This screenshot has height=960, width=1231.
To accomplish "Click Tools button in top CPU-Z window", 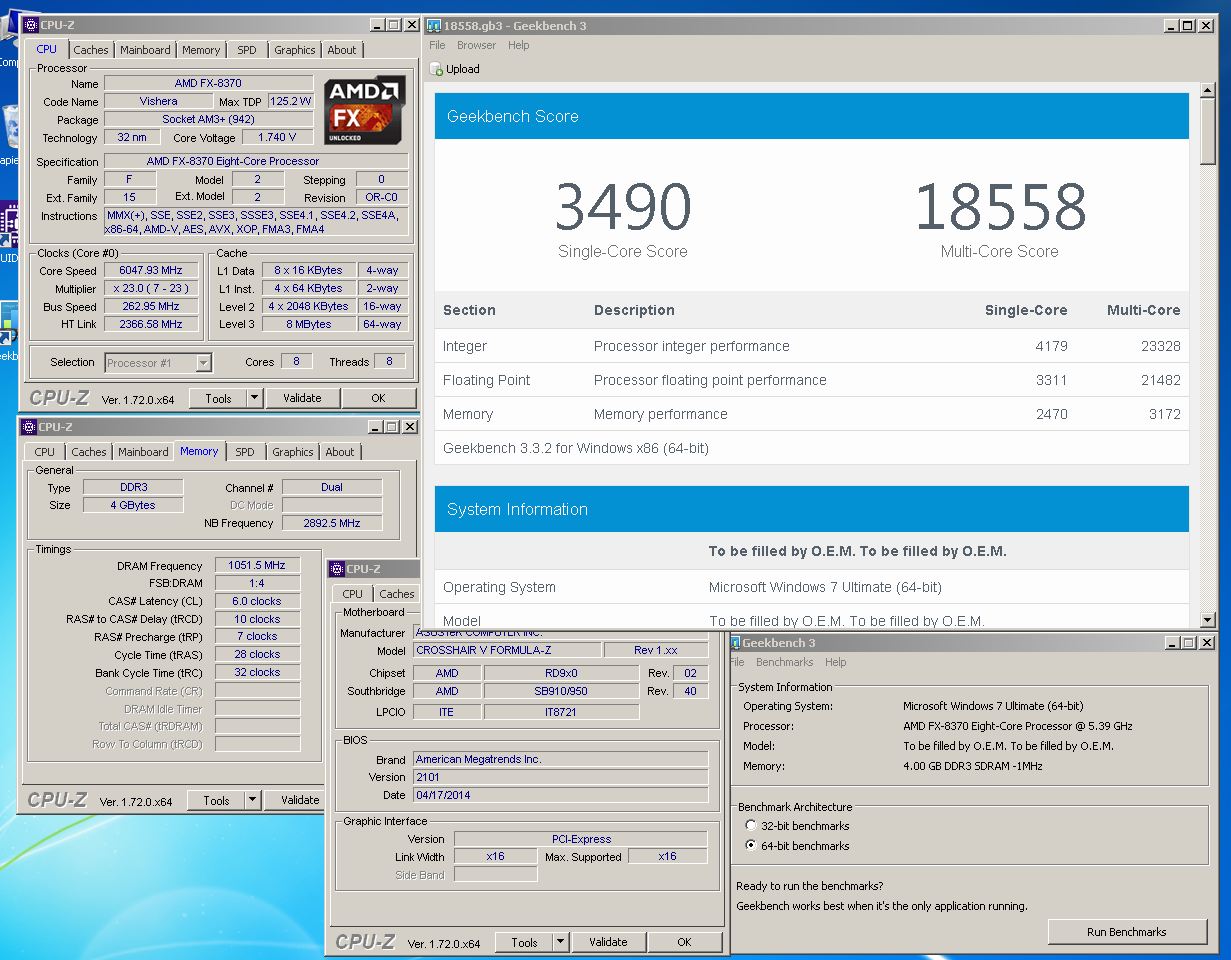I will [x=218, y=398].
